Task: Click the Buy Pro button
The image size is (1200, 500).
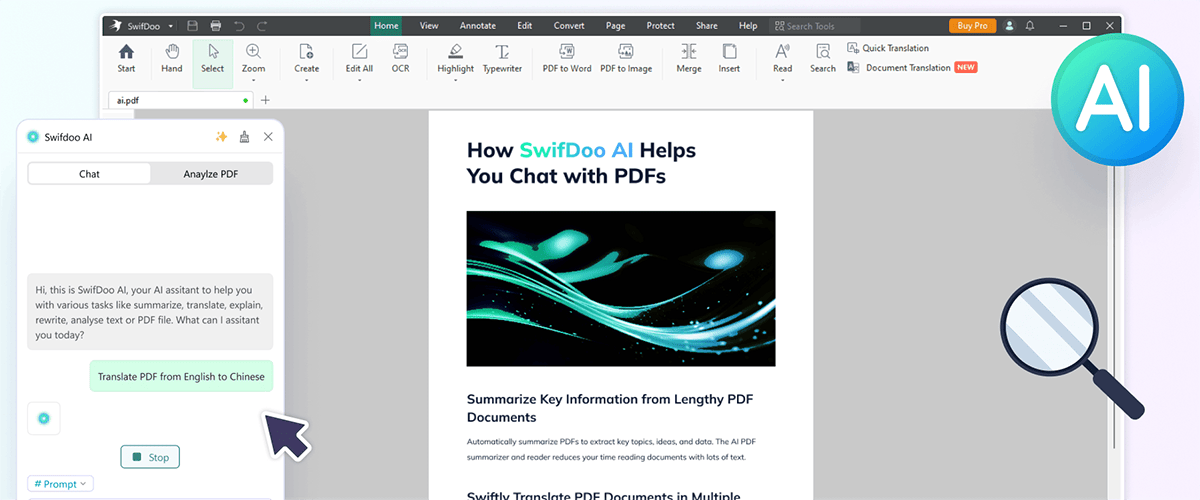Action: click(972, 25)
